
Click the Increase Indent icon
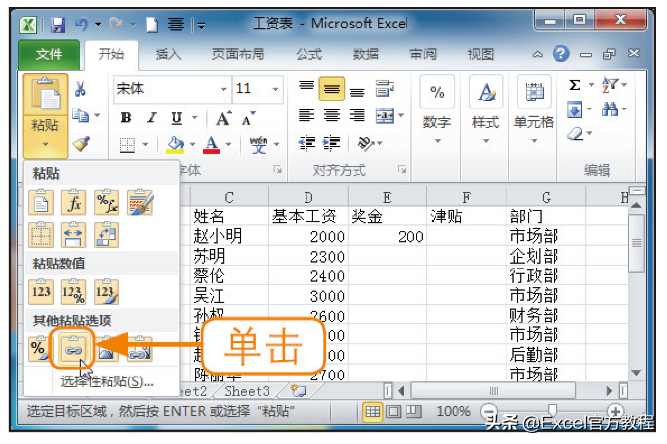coord(331,144)
